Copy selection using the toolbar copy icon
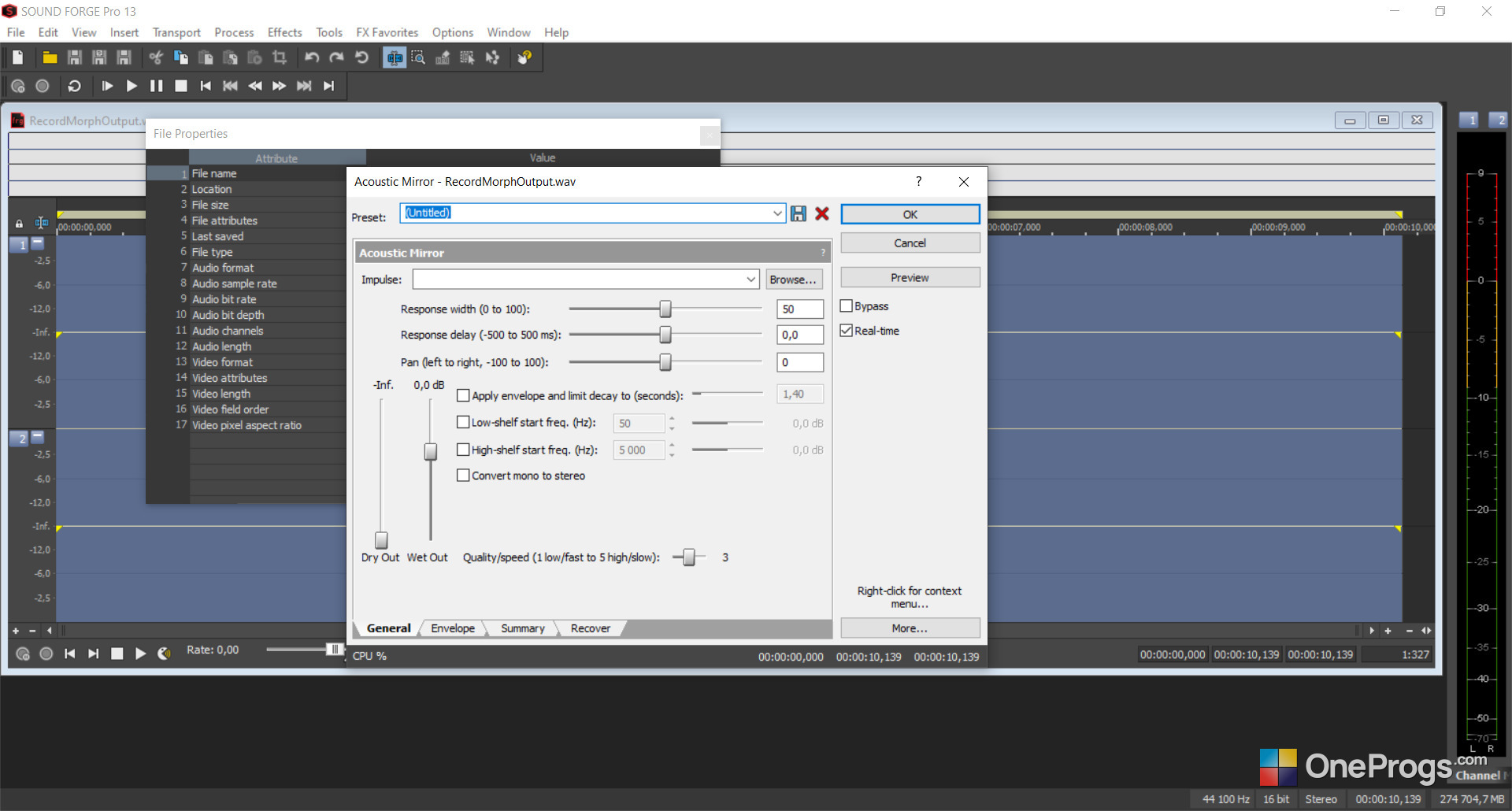This screenshot has height=811, width=1512. pyautogui.click(x=180, y=57)
